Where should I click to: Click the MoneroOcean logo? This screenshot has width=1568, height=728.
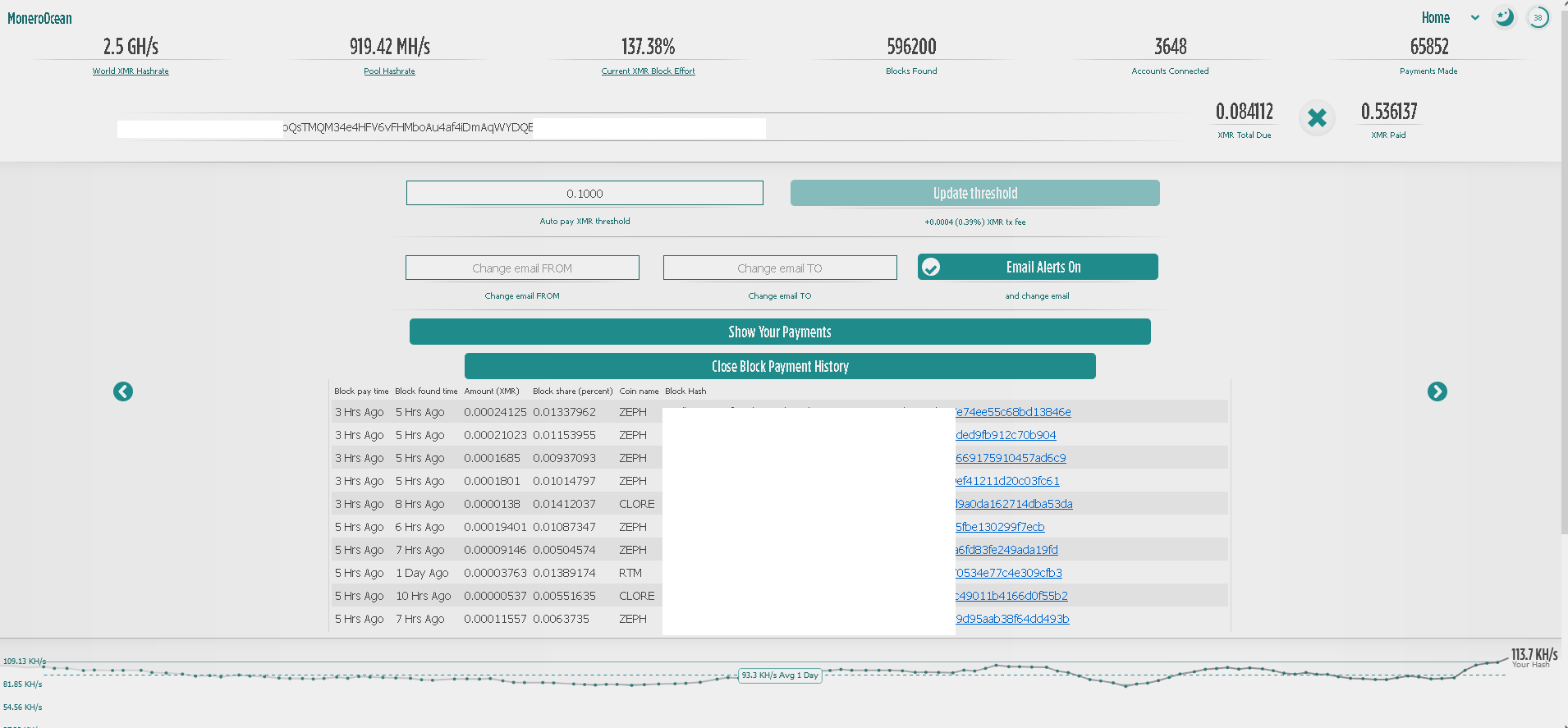[x=39, y=18]
